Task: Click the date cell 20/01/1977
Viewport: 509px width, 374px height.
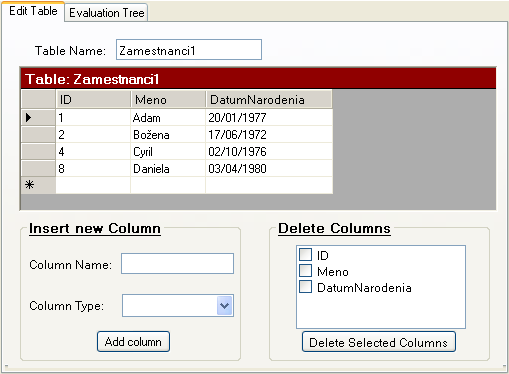Action: click(269, 117)
